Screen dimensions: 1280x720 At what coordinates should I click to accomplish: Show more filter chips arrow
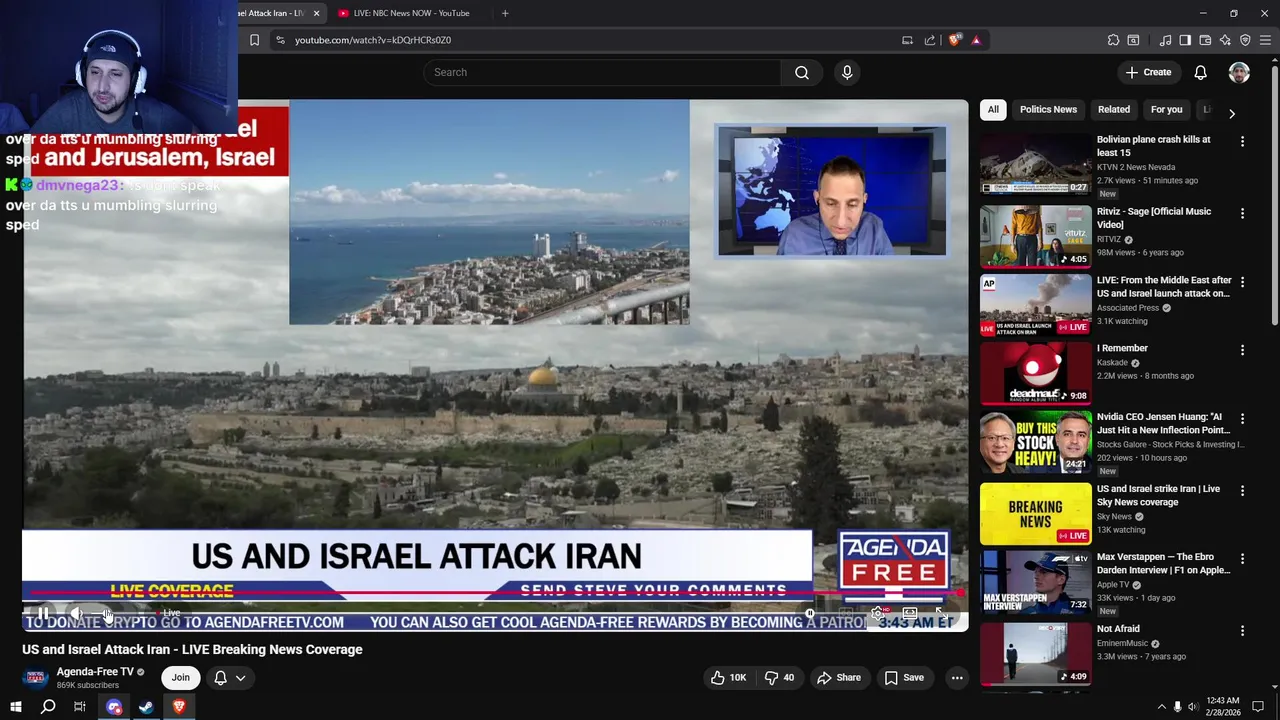[1232, 113]
